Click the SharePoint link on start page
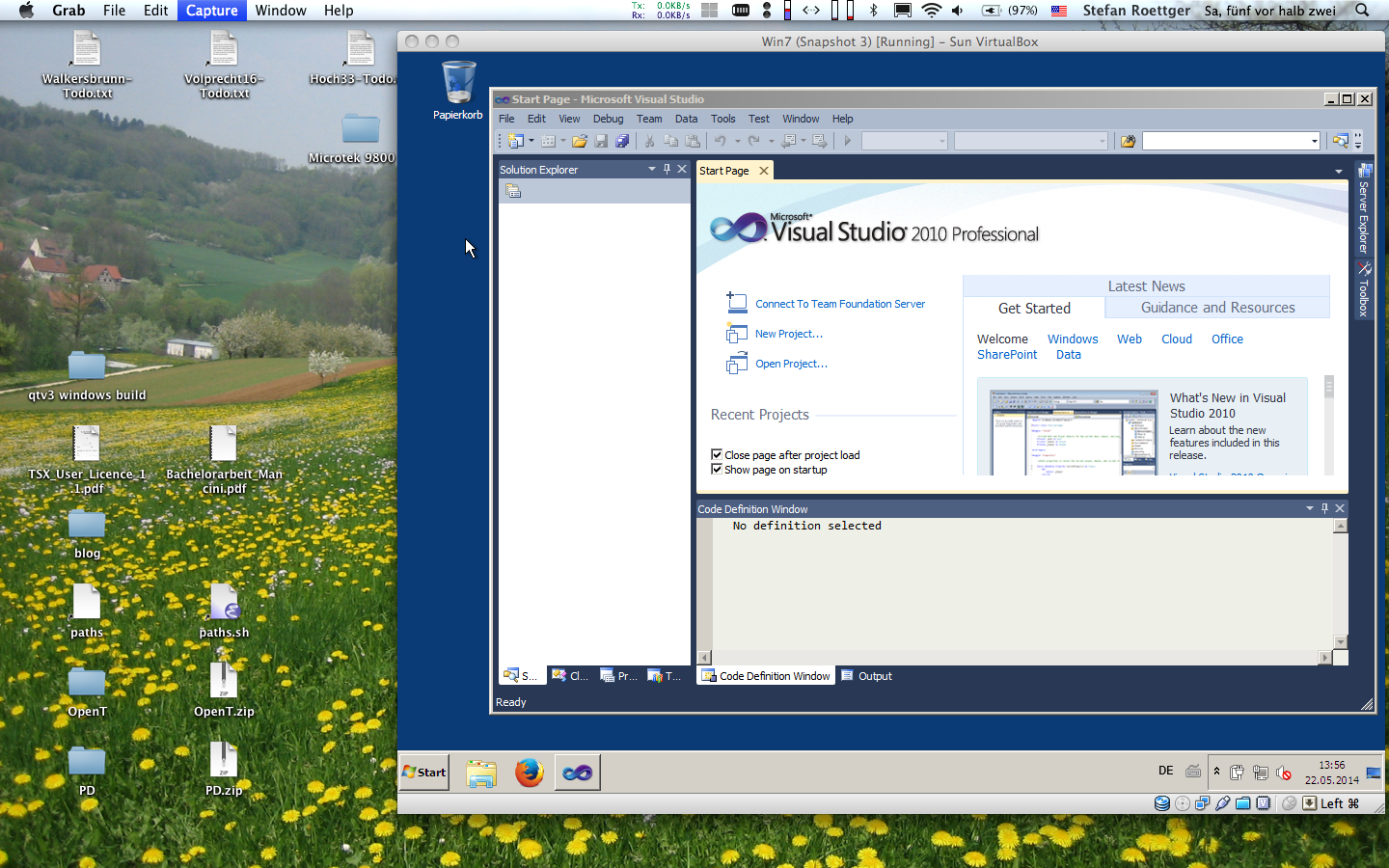 click(1007, 355)
